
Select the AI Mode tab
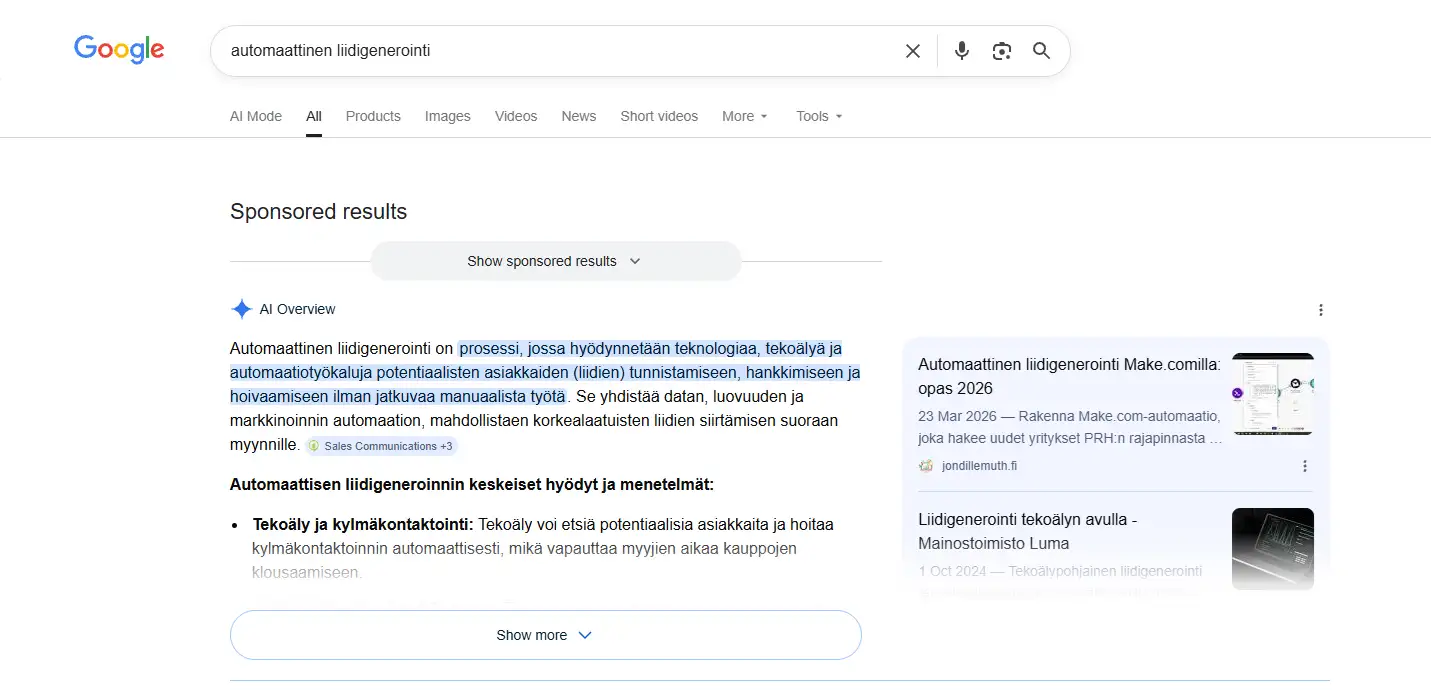255,116
